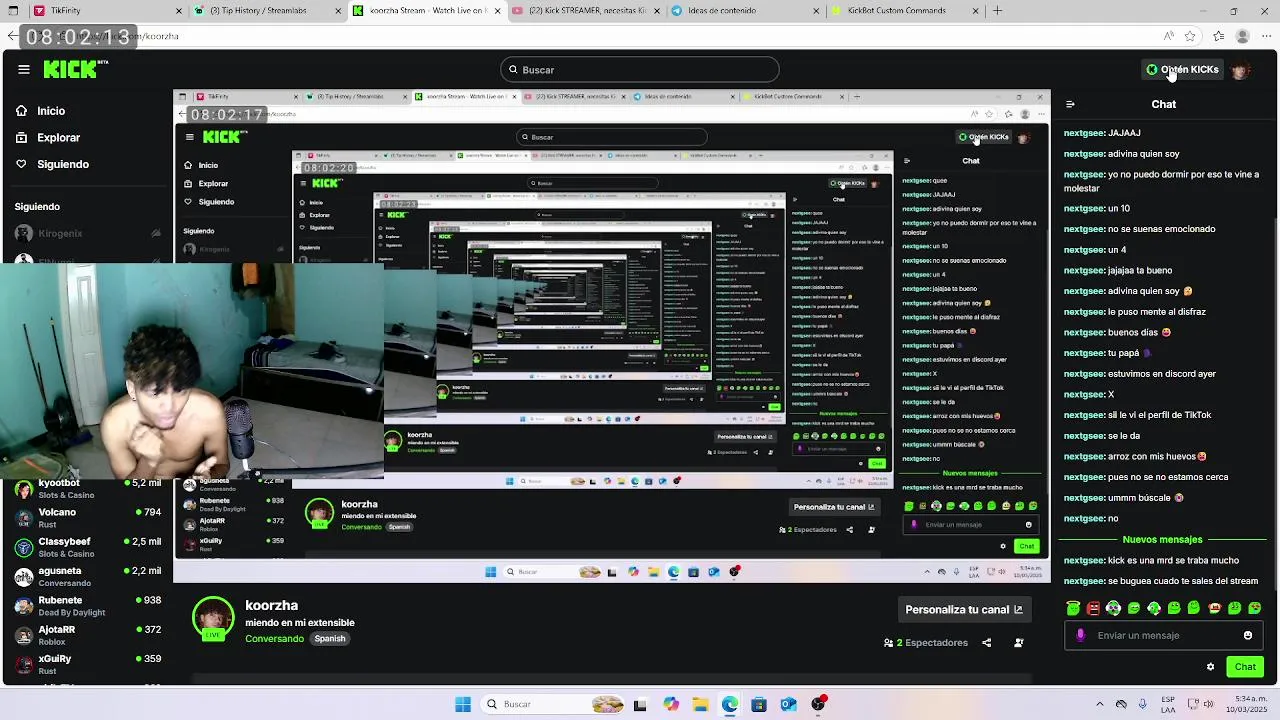Viewport: 1280px width, 720px height.
Task: Open the profile avatar beside Obtén KICKs
Action: click(x=1240, y=70)
